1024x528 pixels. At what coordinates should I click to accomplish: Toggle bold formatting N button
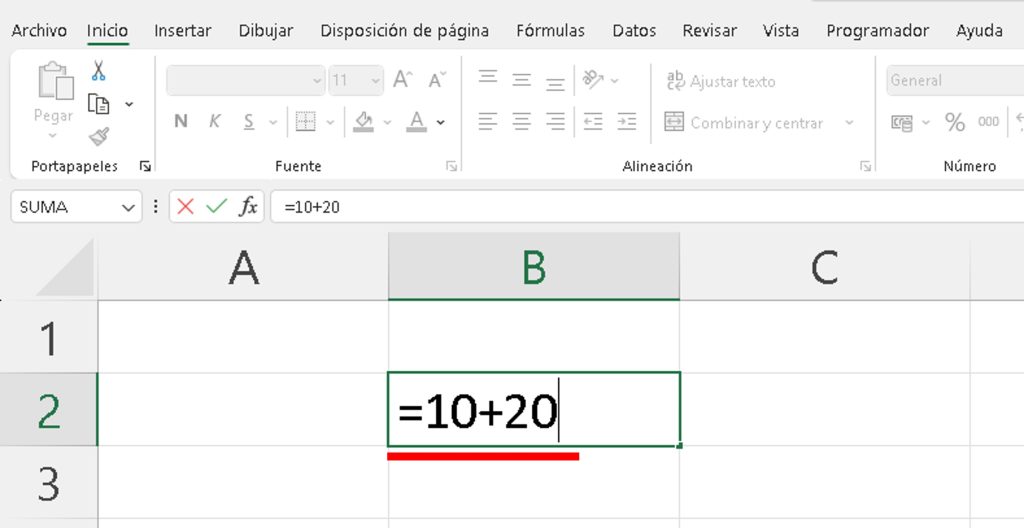coord(181,122)
